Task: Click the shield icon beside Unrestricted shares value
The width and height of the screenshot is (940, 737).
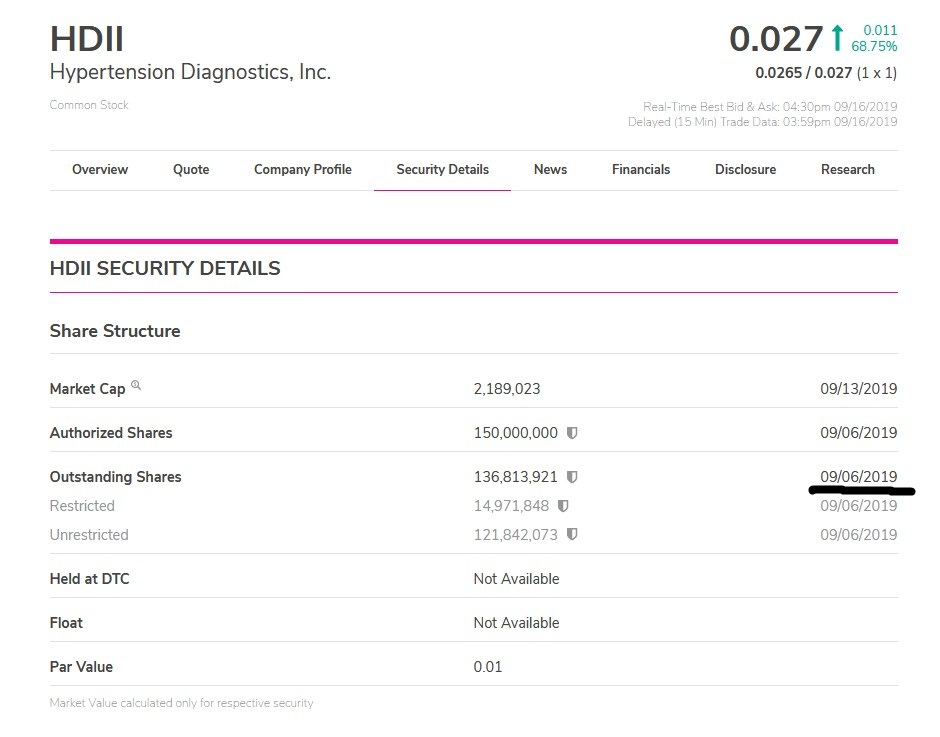Action: [572, 535]
